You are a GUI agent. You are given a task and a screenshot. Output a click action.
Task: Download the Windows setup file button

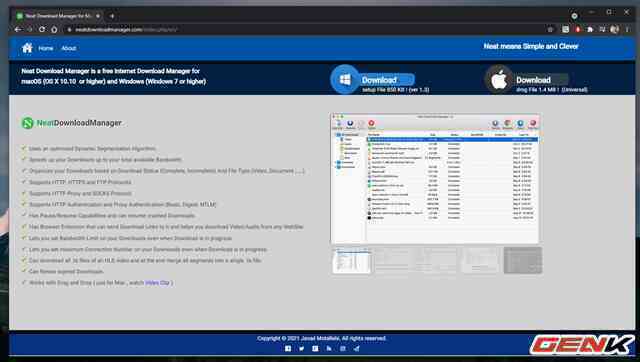click(x=387, y=80)
